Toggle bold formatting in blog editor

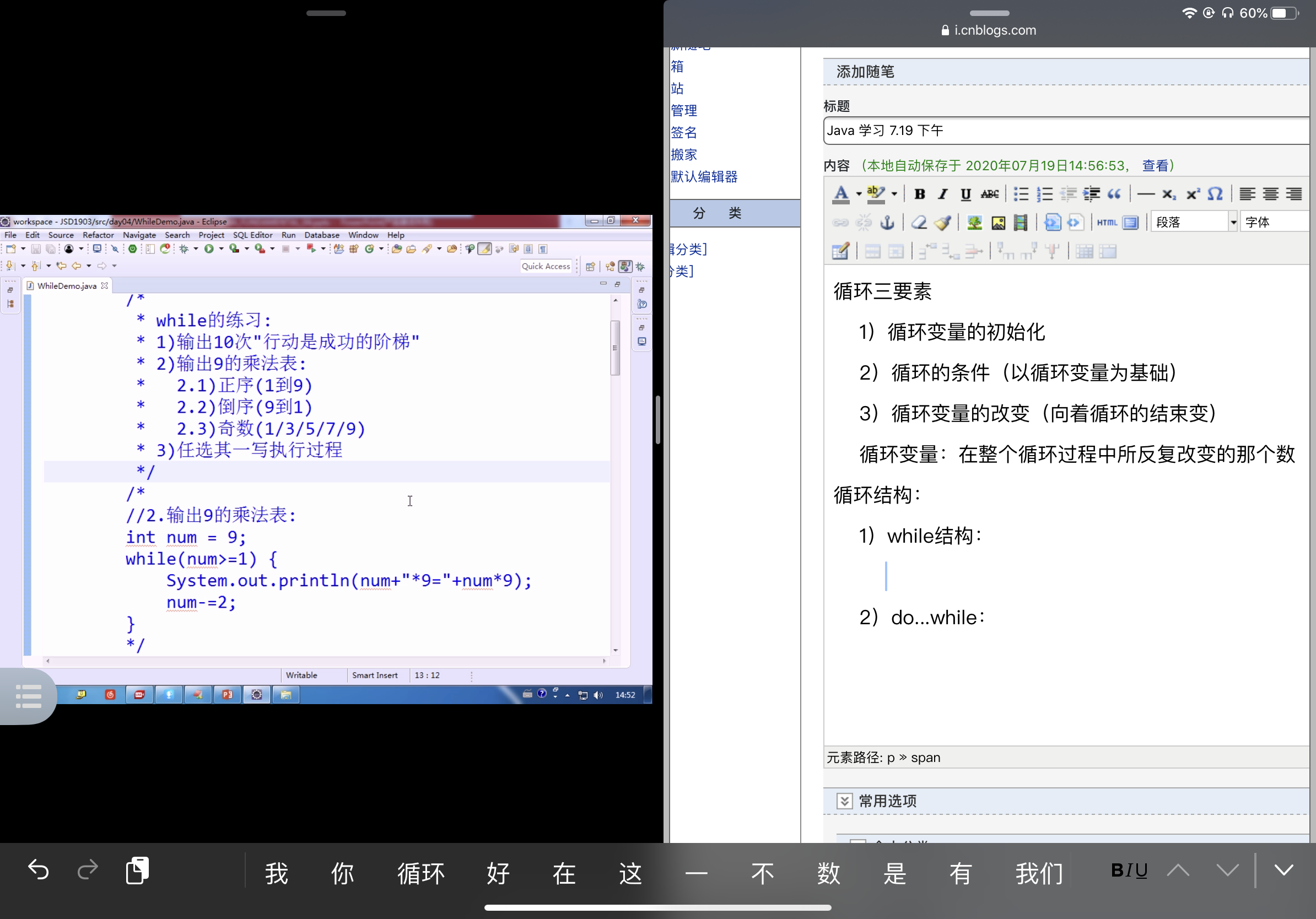[919, 194]
